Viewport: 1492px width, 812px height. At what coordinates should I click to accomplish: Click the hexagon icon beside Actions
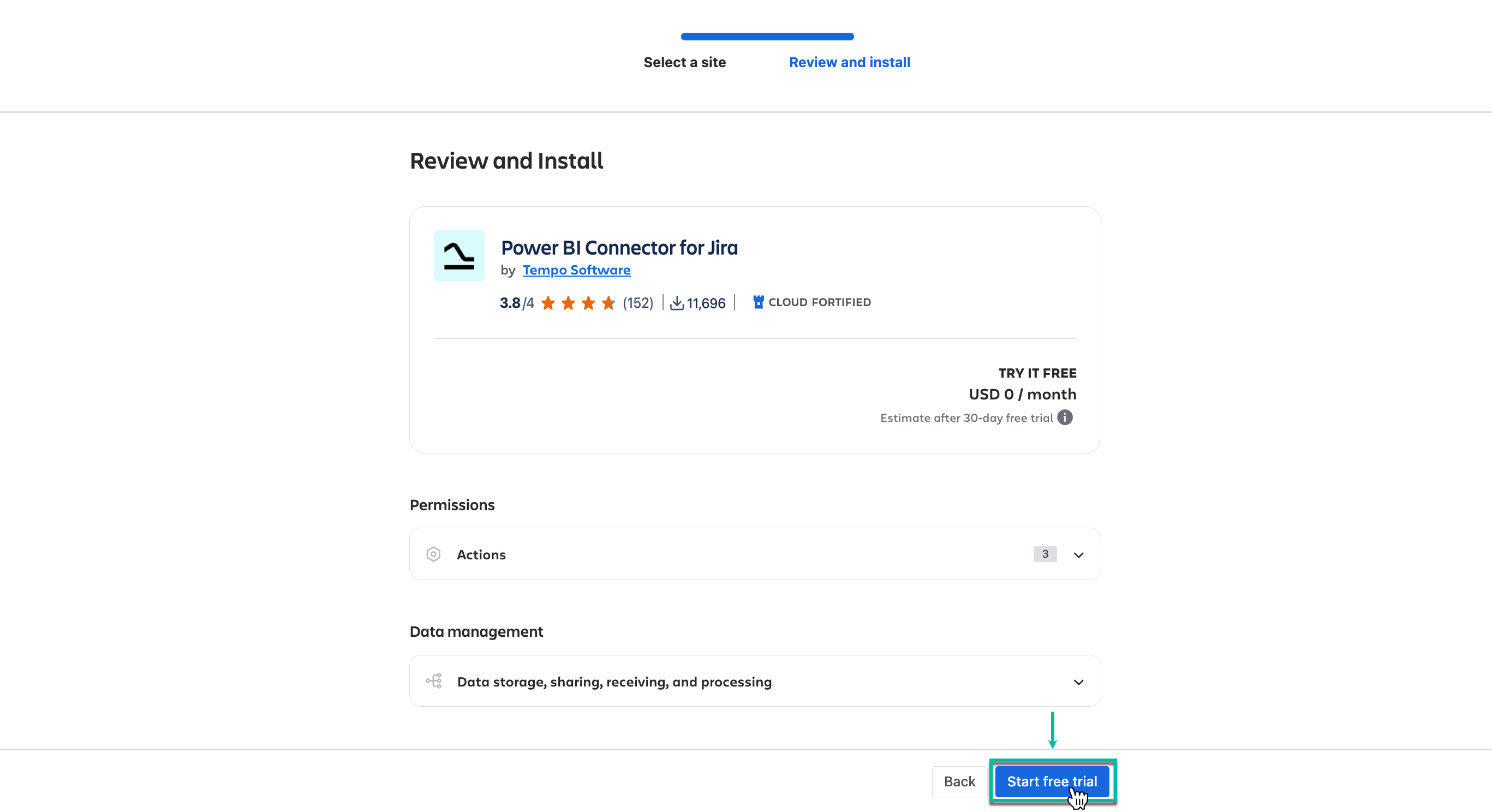tap(434, 554)
